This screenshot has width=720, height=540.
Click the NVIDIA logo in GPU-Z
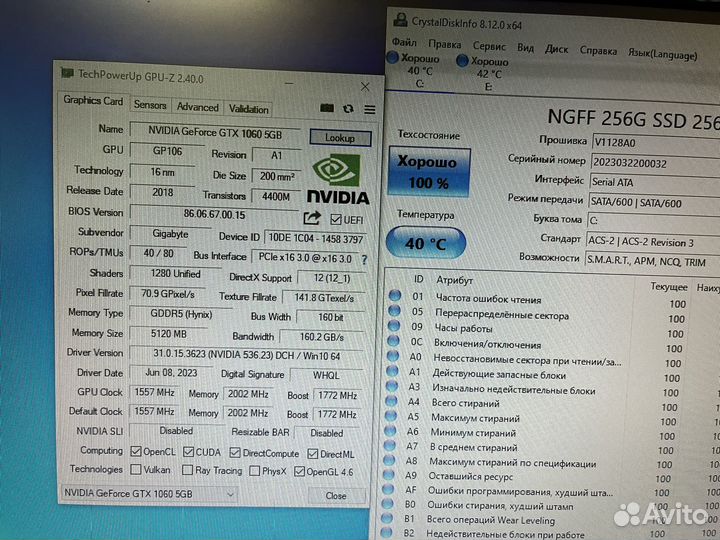point(338,179)
